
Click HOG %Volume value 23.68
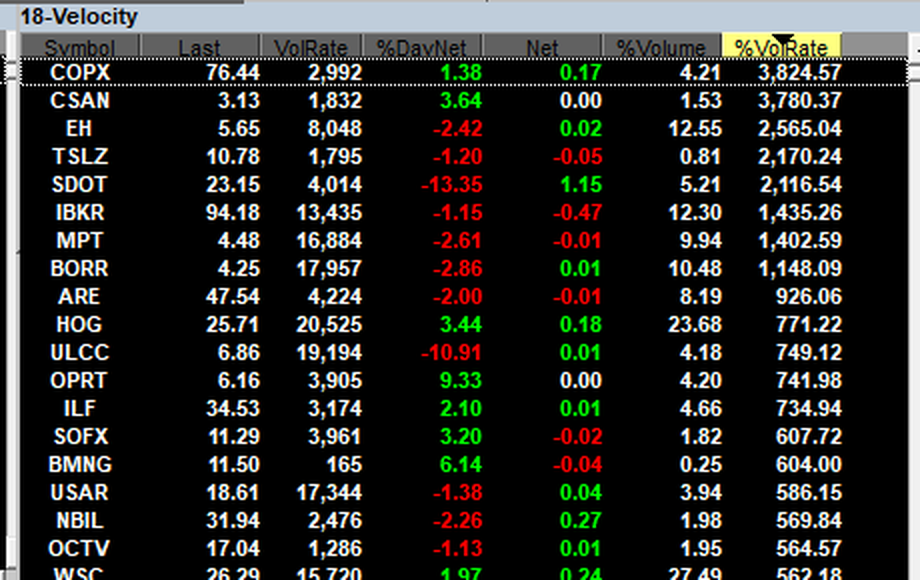pyautogui.click(x=695, y=324)
